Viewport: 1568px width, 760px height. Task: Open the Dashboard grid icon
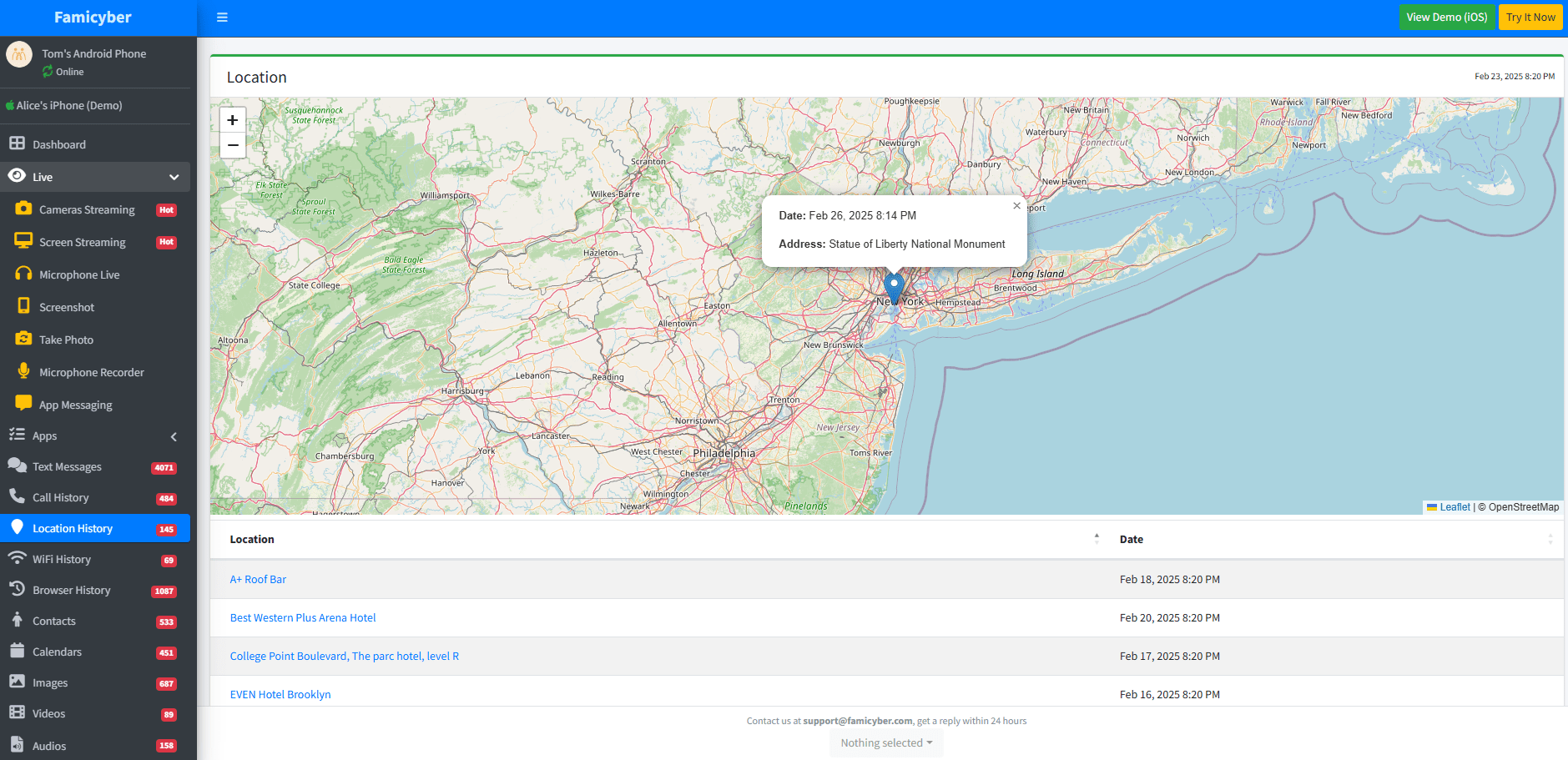[17, 143]
